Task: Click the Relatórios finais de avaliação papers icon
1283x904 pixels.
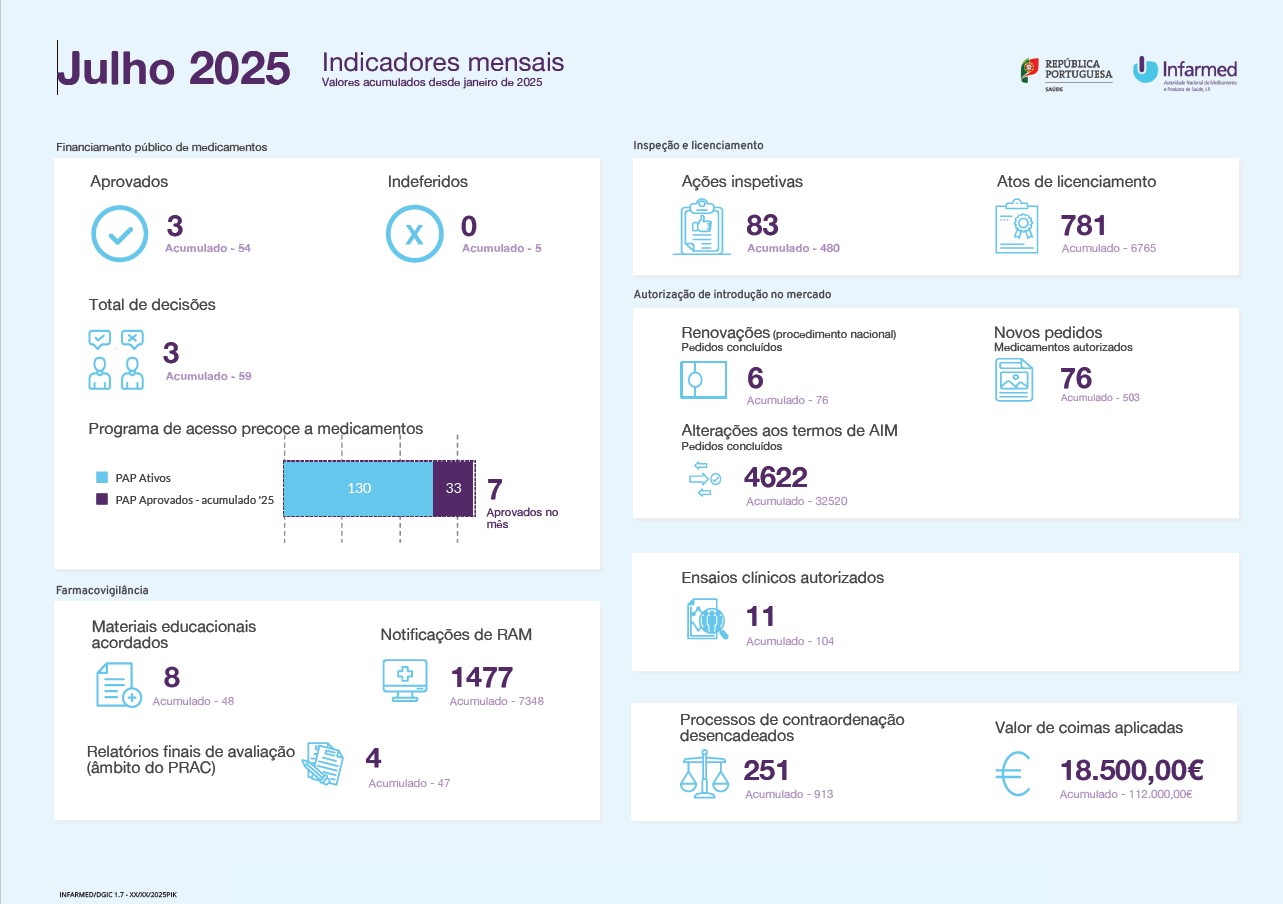Action: pyautogui.click(x=323, y=764)
